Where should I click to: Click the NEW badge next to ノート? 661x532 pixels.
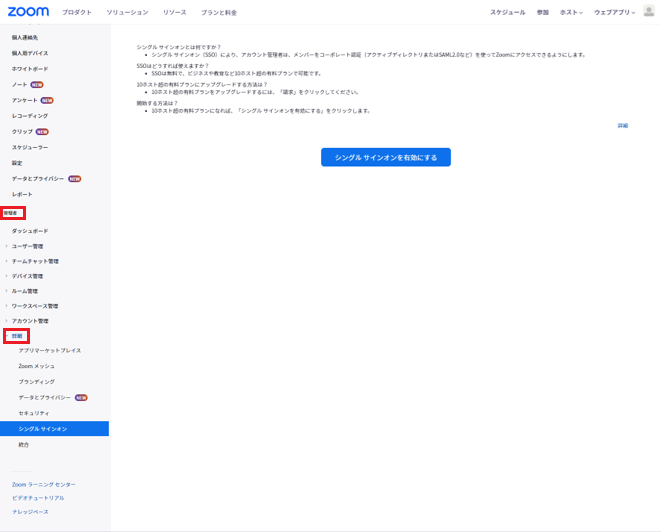[x=37, y=85]
